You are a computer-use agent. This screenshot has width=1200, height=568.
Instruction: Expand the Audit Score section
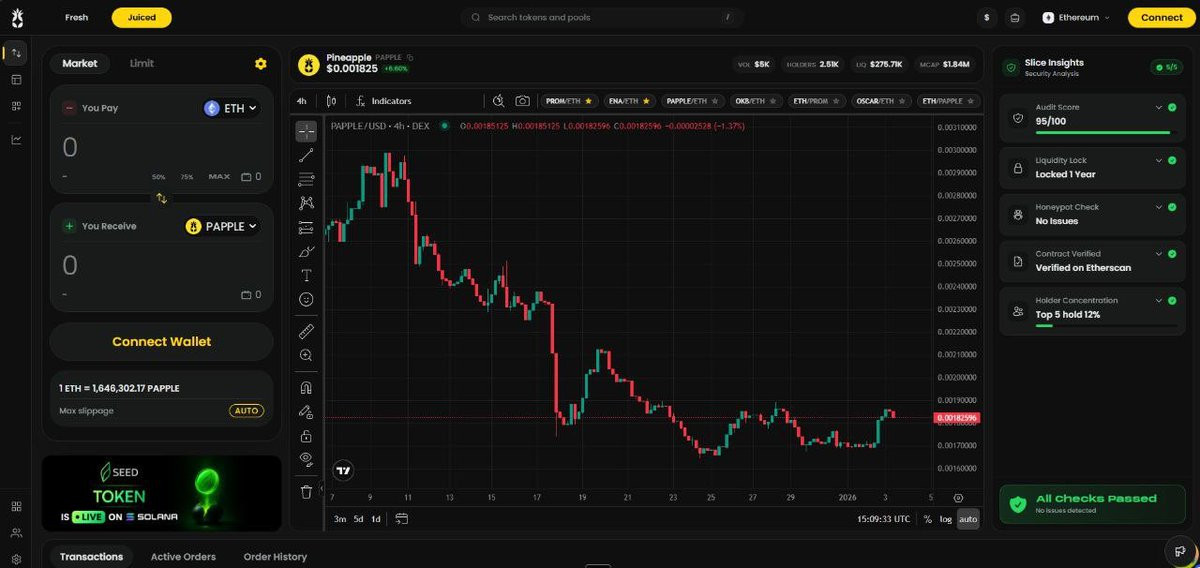pos(1159,107)
